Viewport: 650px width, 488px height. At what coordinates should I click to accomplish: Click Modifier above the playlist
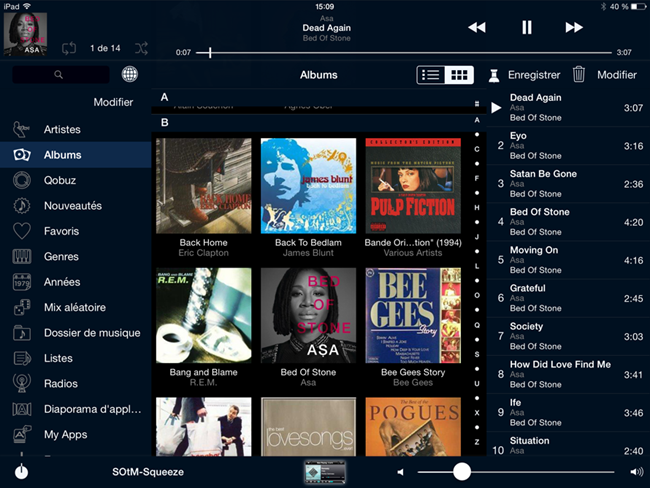coord(617,75)
